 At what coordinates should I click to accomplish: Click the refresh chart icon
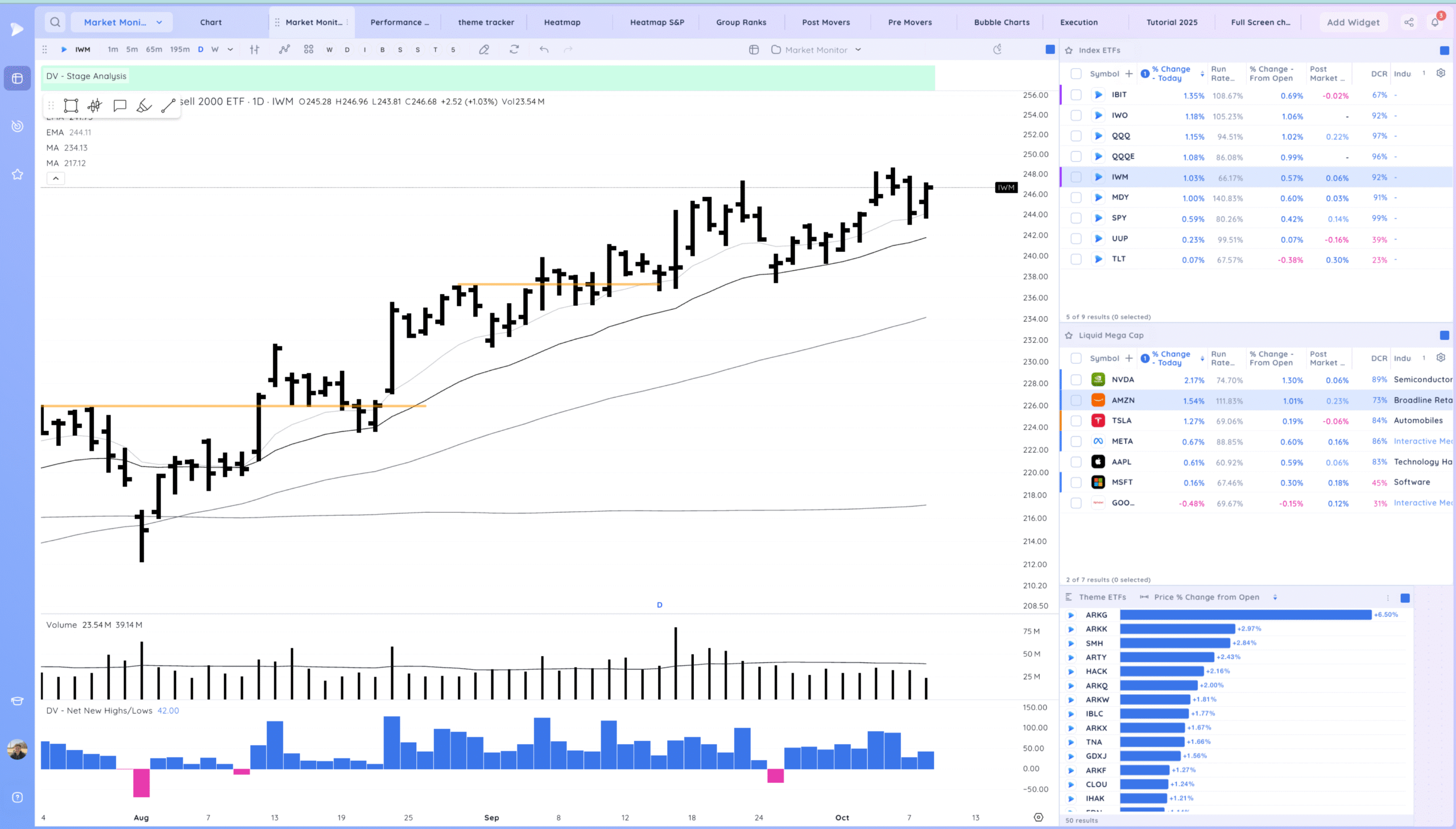(514, 49)
